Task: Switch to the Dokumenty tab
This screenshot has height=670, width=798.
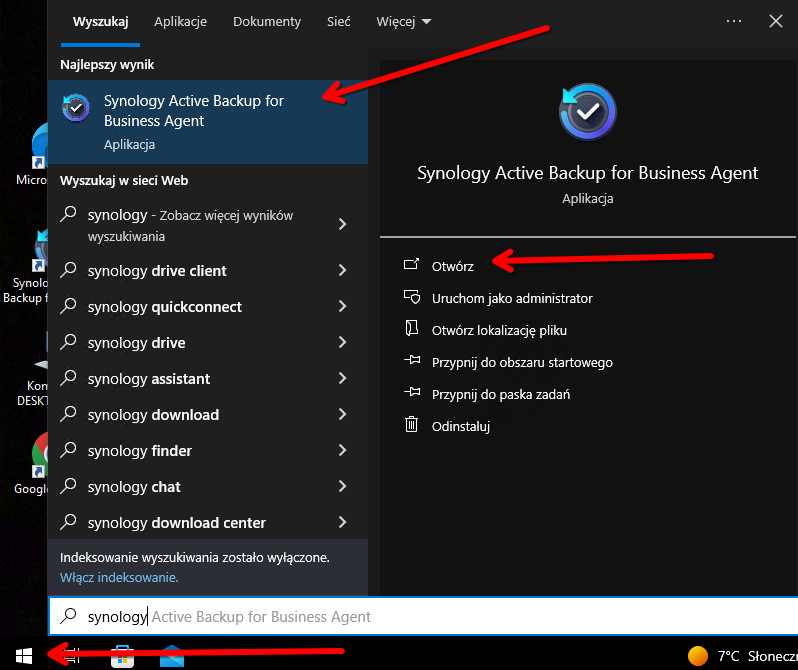Action: 267,21
